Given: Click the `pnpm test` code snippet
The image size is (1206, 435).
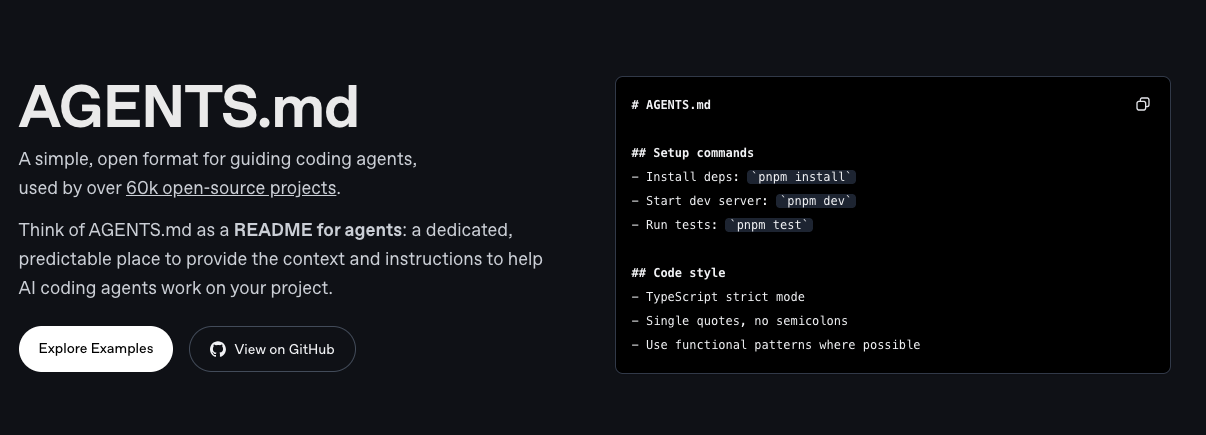Looking at the screenshot, I should (x=769, y=225).
